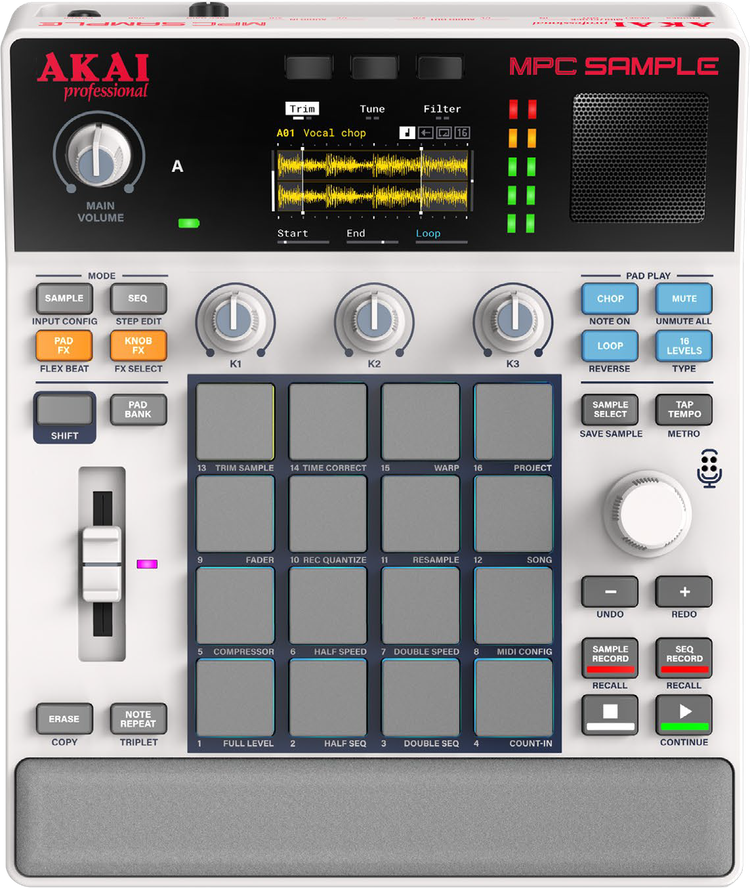Screen dimensions: 750x888
Task: Hit pad 4 COUNT-IN
Action: pyautogui.click(x=513, y=697)
